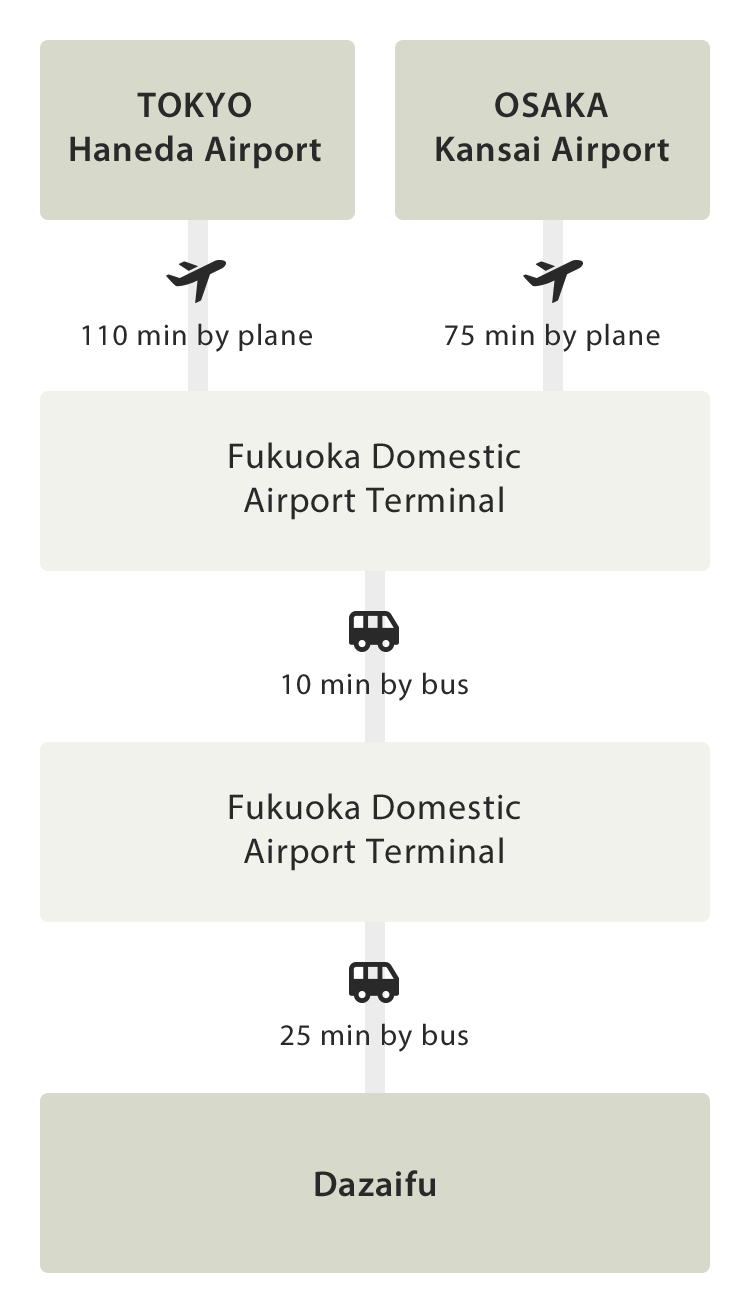The width and height of the screenshot is (750, 1313).
Task: Click the plane icon below Tokyo Haneda Airport
Action: pyautogui.click(x=197, y=279)
